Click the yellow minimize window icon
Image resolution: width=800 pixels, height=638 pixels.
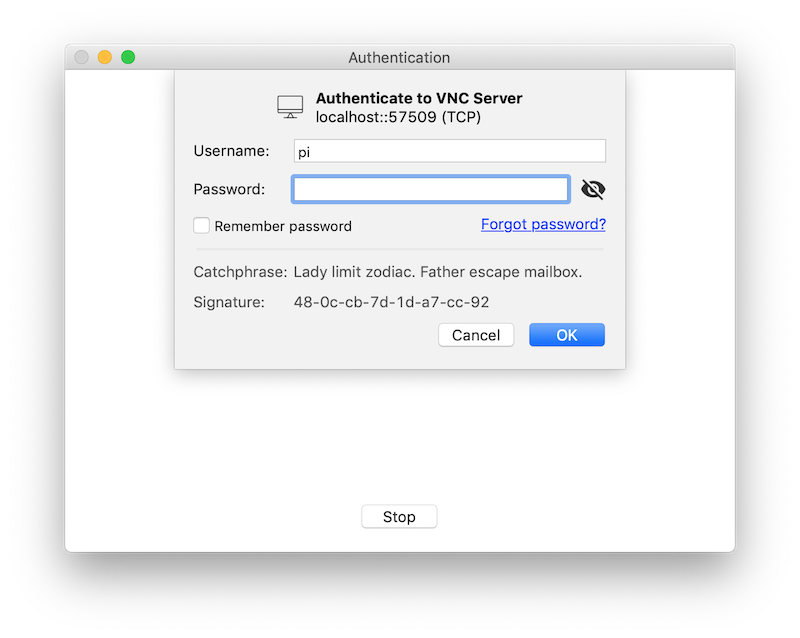(x=104, y=57)
